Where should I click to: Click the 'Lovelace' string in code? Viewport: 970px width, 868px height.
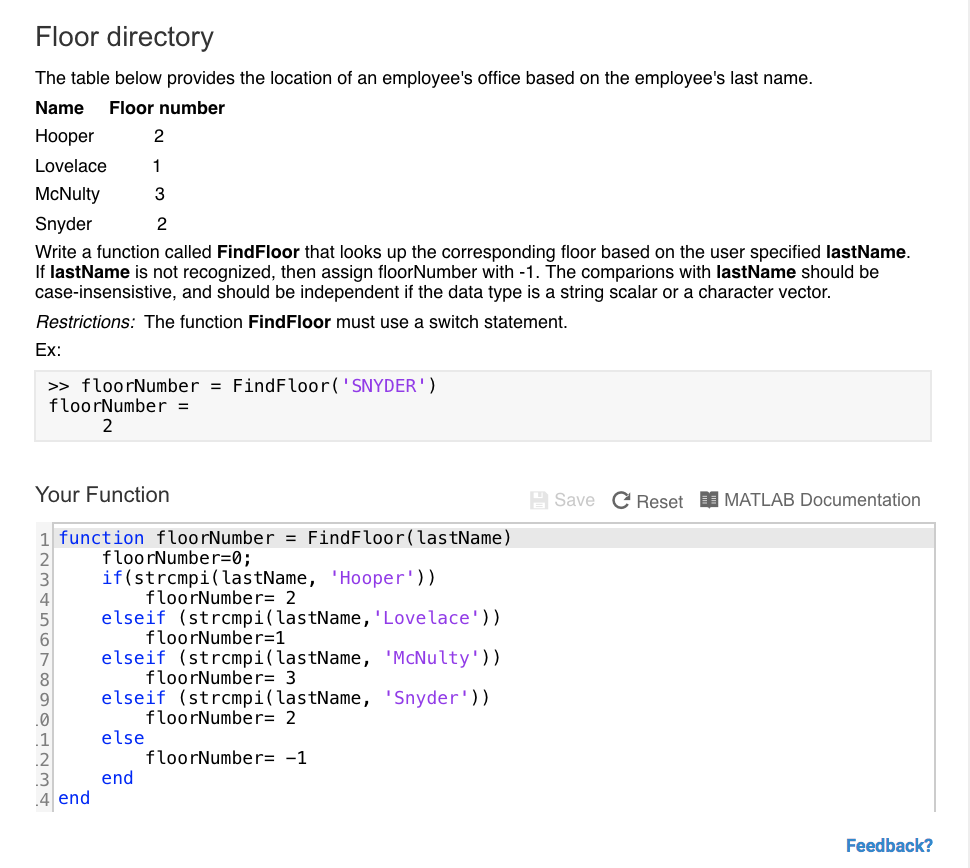(x=426, y=618)
